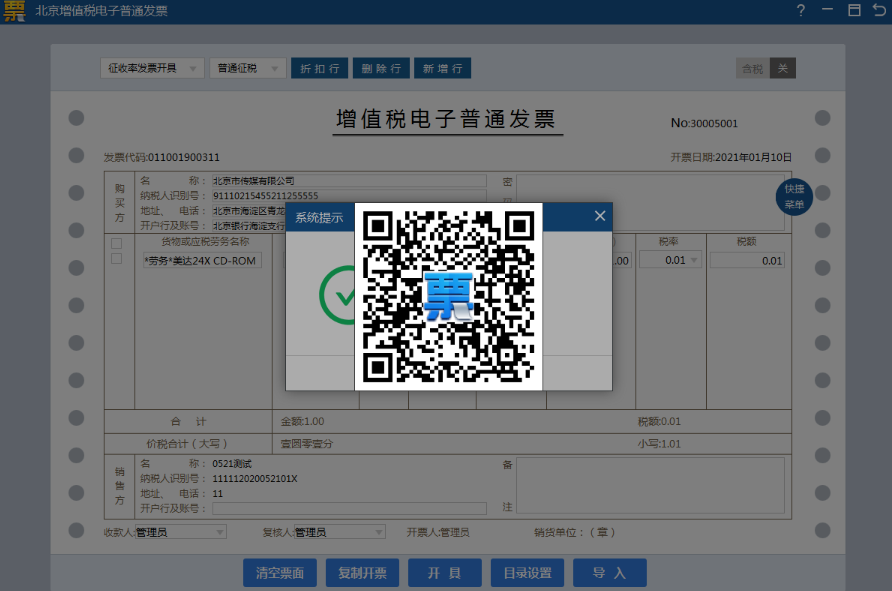Click seller tax ID 11111202005210 1X
Image resolution: width=892 pixels, height=591 pixels.
tap(255, 479)
